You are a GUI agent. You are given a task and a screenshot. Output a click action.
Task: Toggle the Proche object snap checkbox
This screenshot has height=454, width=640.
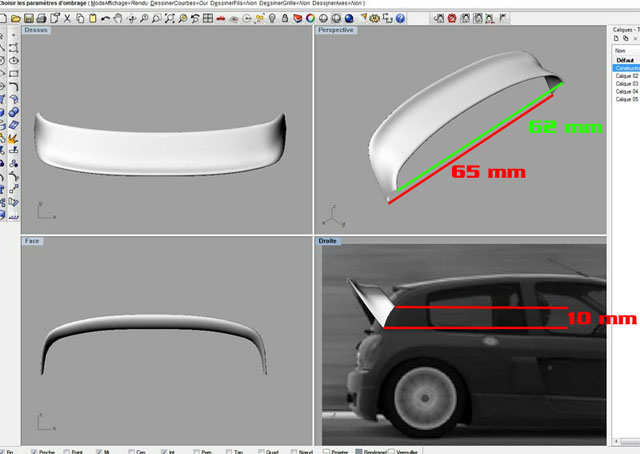(34, 451)
